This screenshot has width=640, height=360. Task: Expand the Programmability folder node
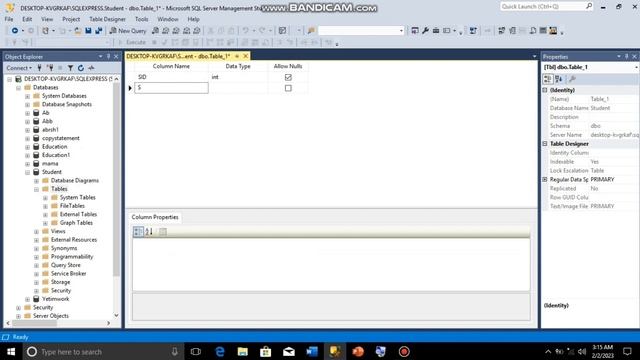point(36,257)
